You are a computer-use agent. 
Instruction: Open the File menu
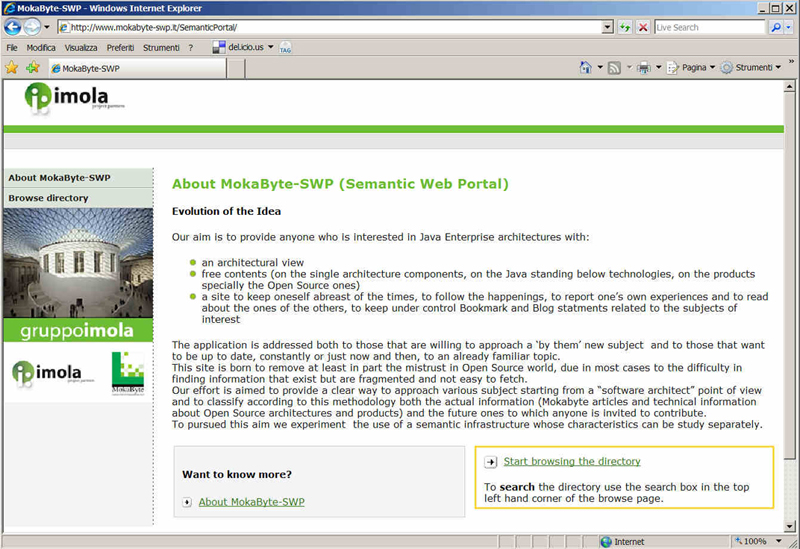[x=12, y=47]
